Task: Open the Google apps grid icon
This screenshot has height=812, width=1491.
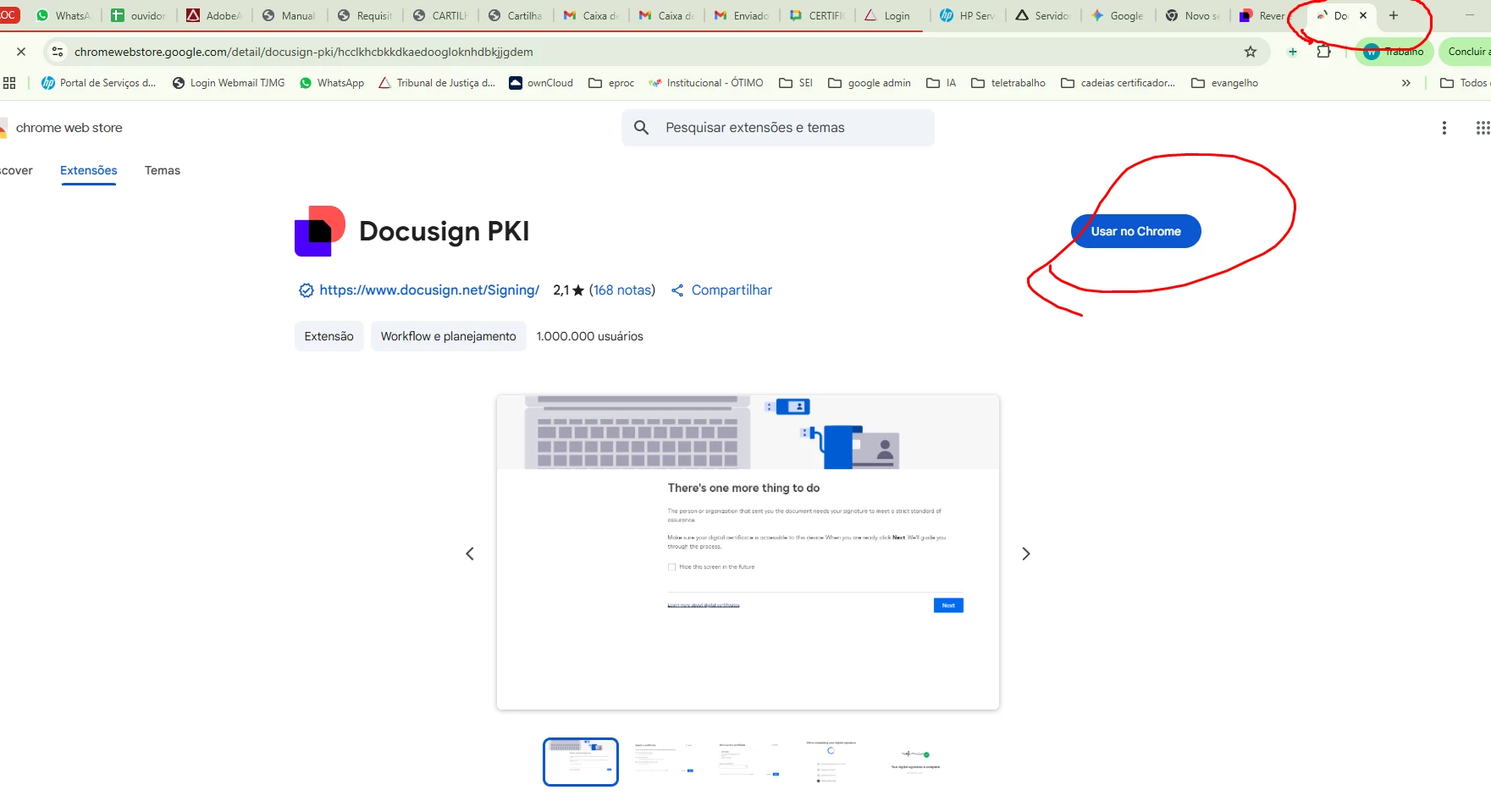Action: (x=1483, y=128)
